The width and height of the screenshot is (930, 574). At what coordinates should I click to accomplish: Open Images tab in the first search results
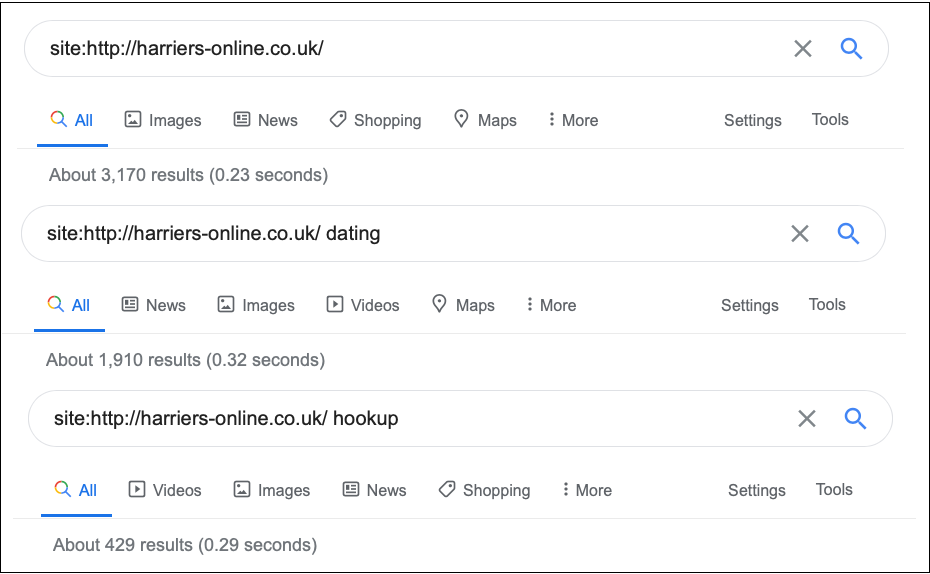[163, 120]
